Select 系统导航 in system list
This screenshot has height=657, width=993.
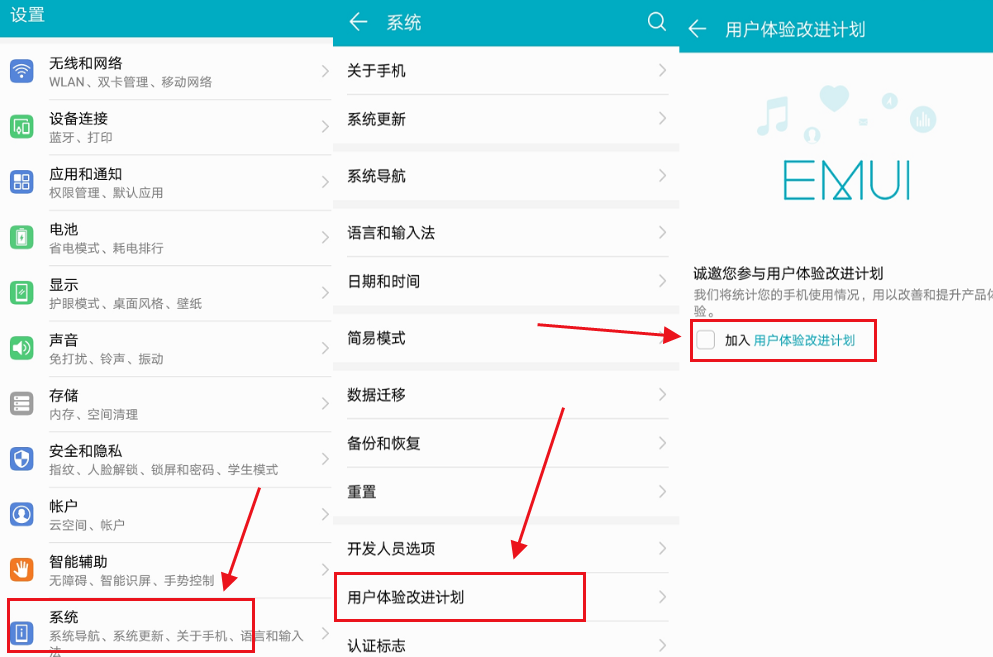pos(506,175)
